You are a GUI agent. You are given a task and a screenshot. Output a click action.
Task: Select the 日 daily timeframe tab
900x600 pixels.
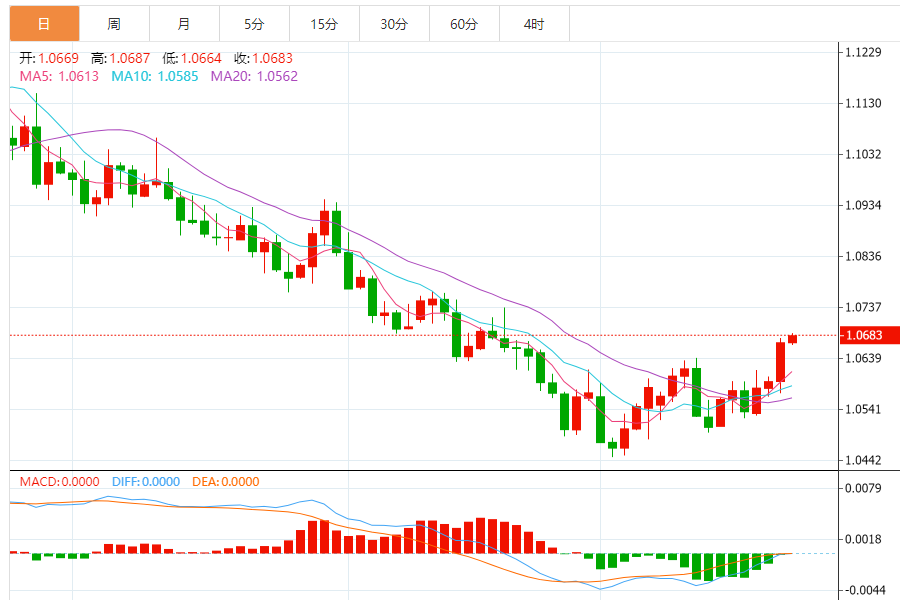pos(44,24)
